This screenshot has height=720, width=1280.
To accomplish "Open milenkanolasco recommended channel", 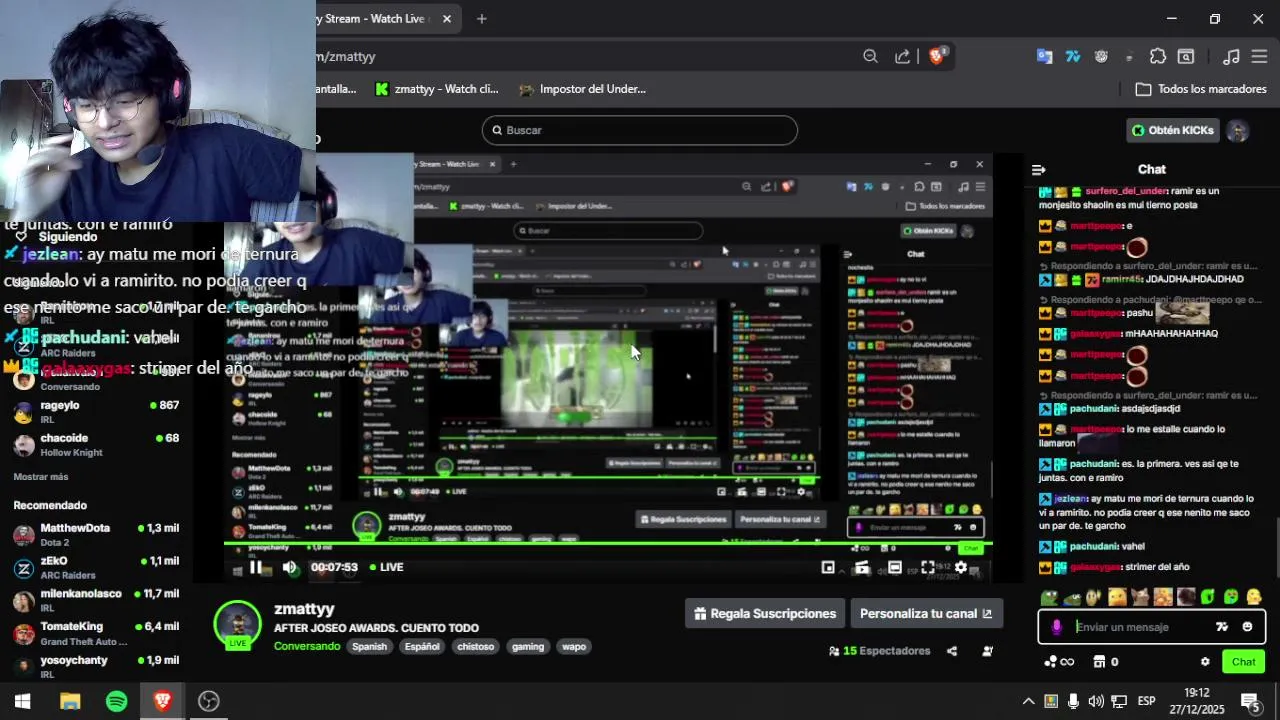I will click(x=97, y=600).
